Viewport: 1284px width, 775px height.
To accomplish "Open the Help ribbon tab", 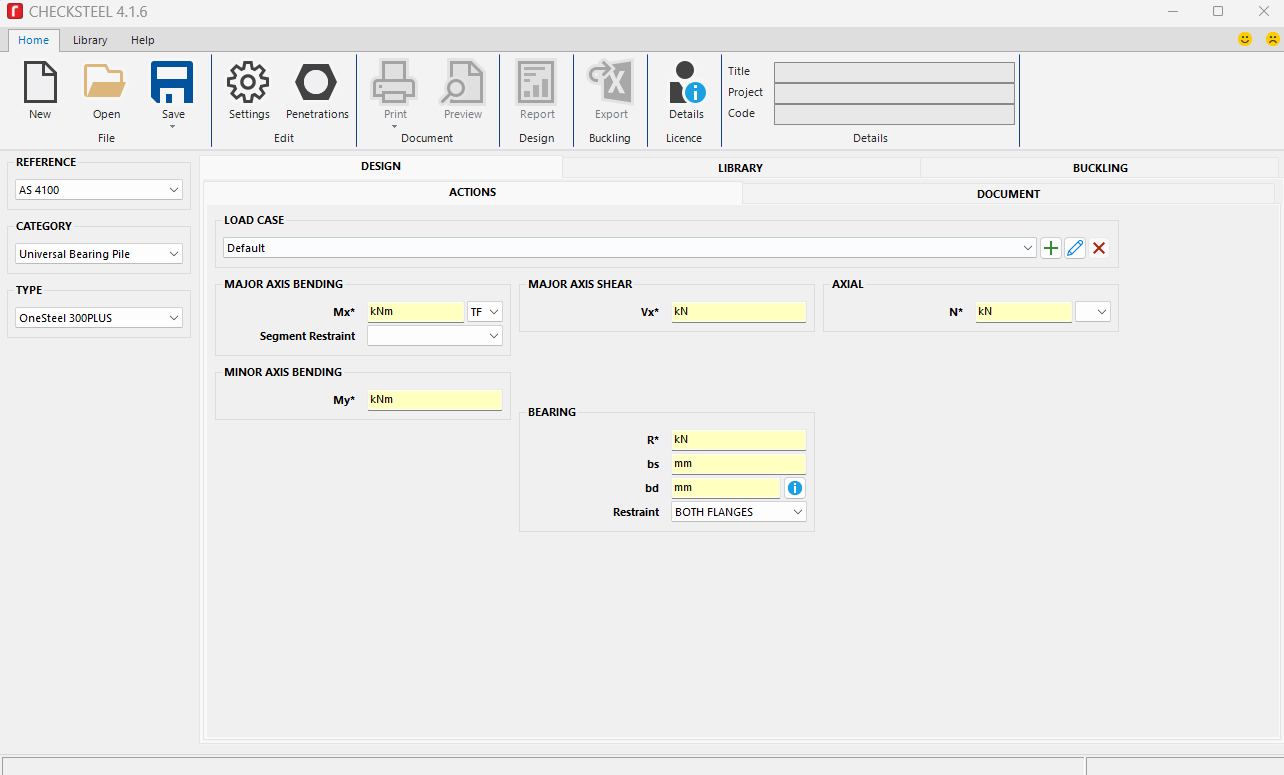I will point(143,40).
